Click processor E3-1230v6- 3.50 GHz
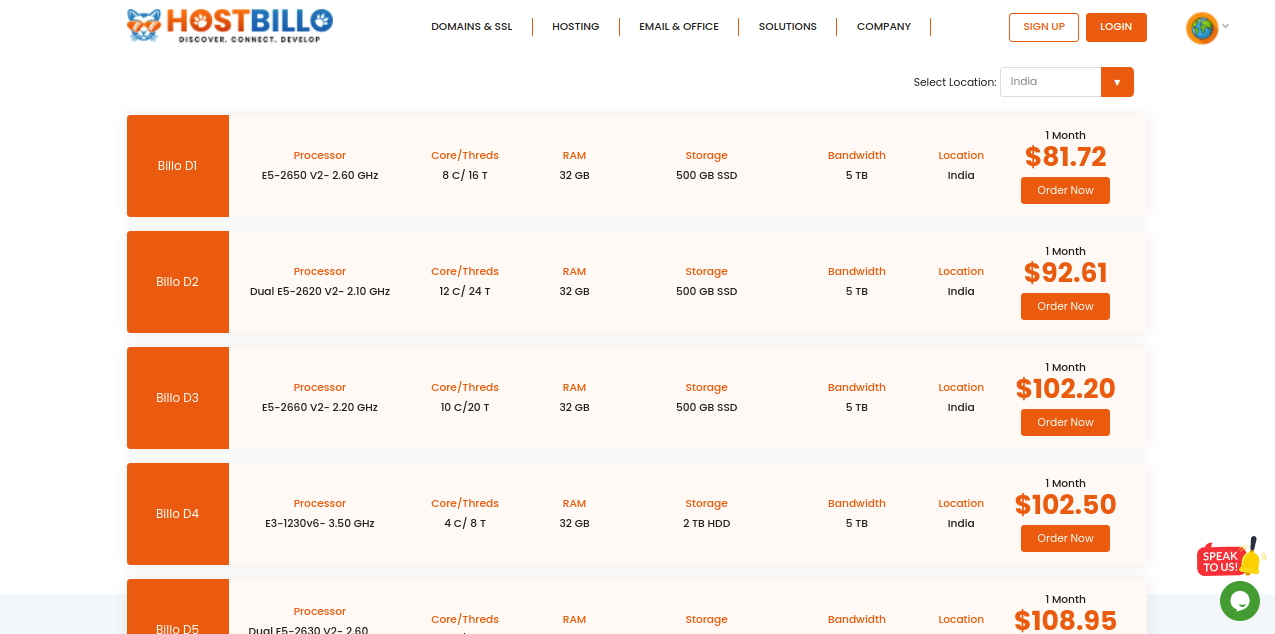The height and width of the screenshot is (634, 1275). [320, 523]
